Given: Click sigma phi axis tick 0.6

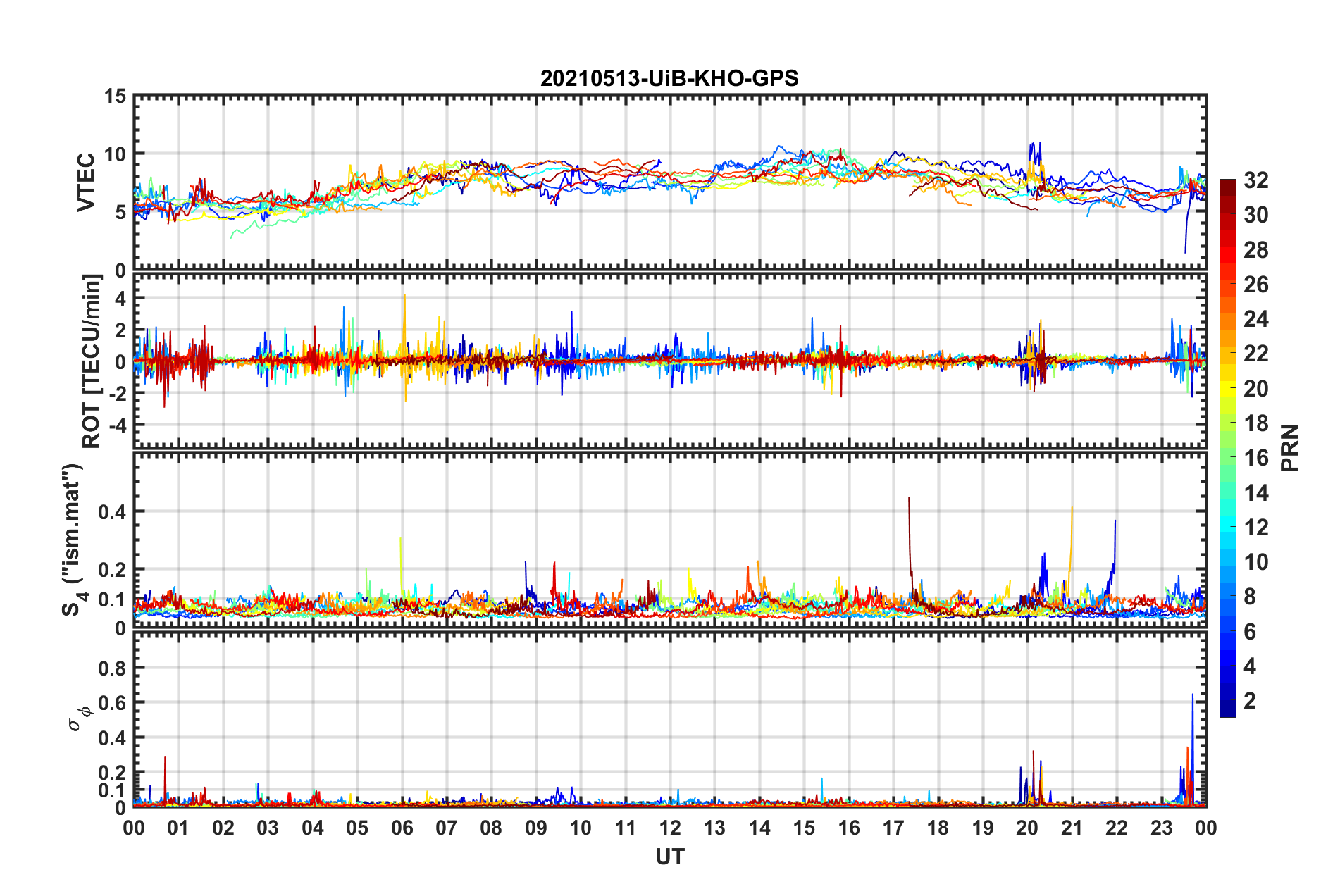Looking at the screenshot, I should 112,703.
